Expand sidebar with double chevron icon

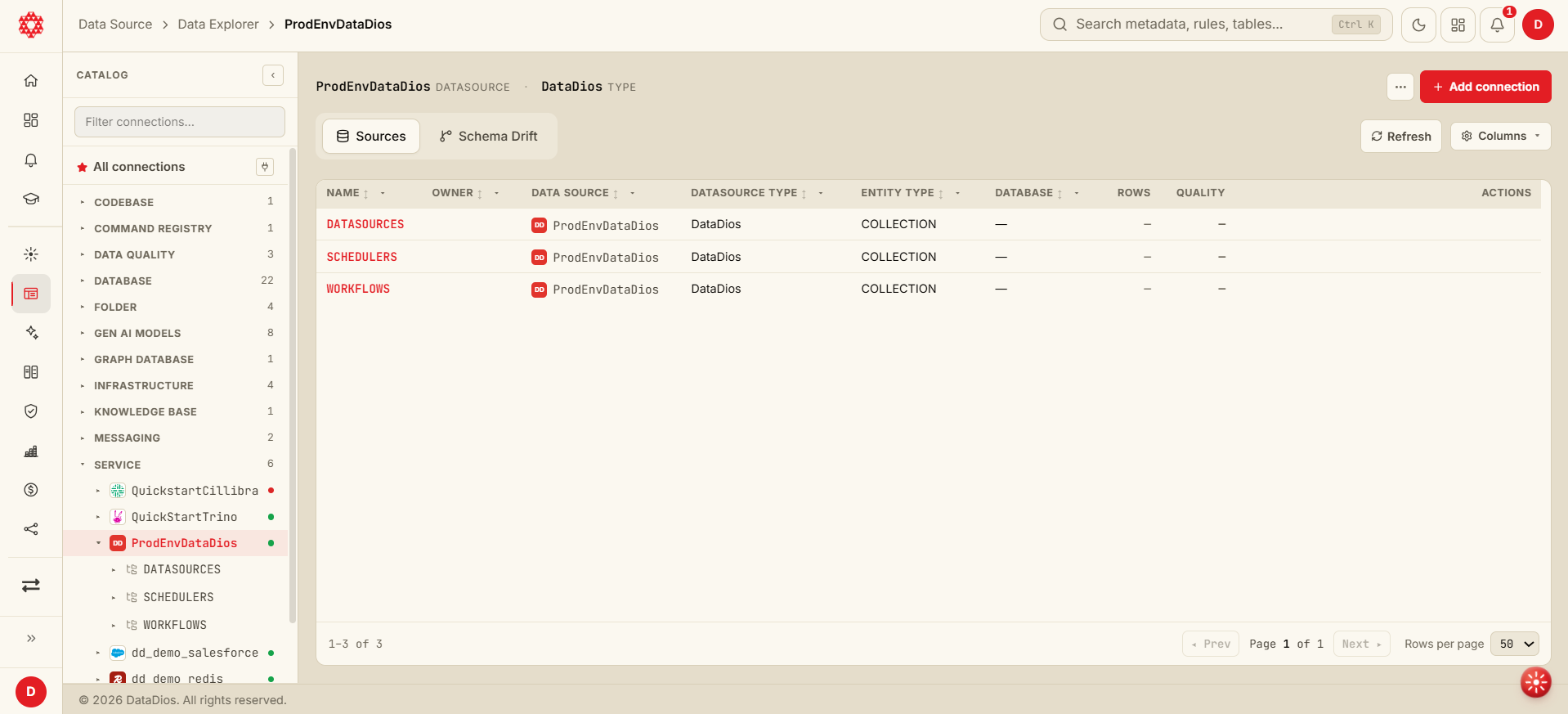coord(31,638)
